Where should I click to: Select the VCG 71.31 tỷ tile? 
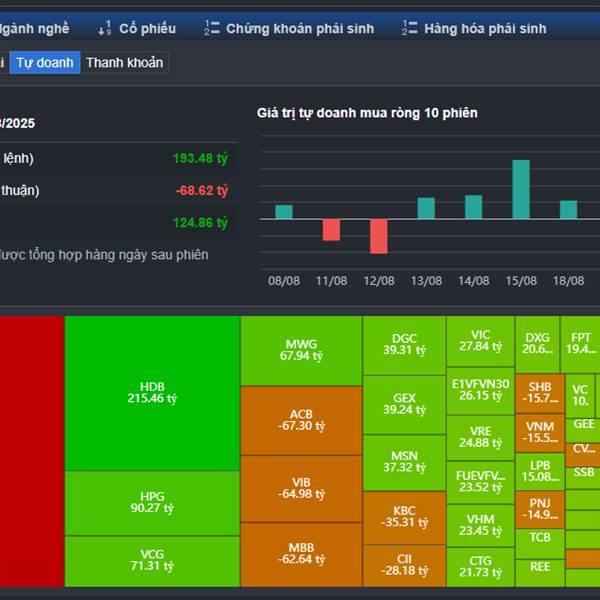[152, 561]
